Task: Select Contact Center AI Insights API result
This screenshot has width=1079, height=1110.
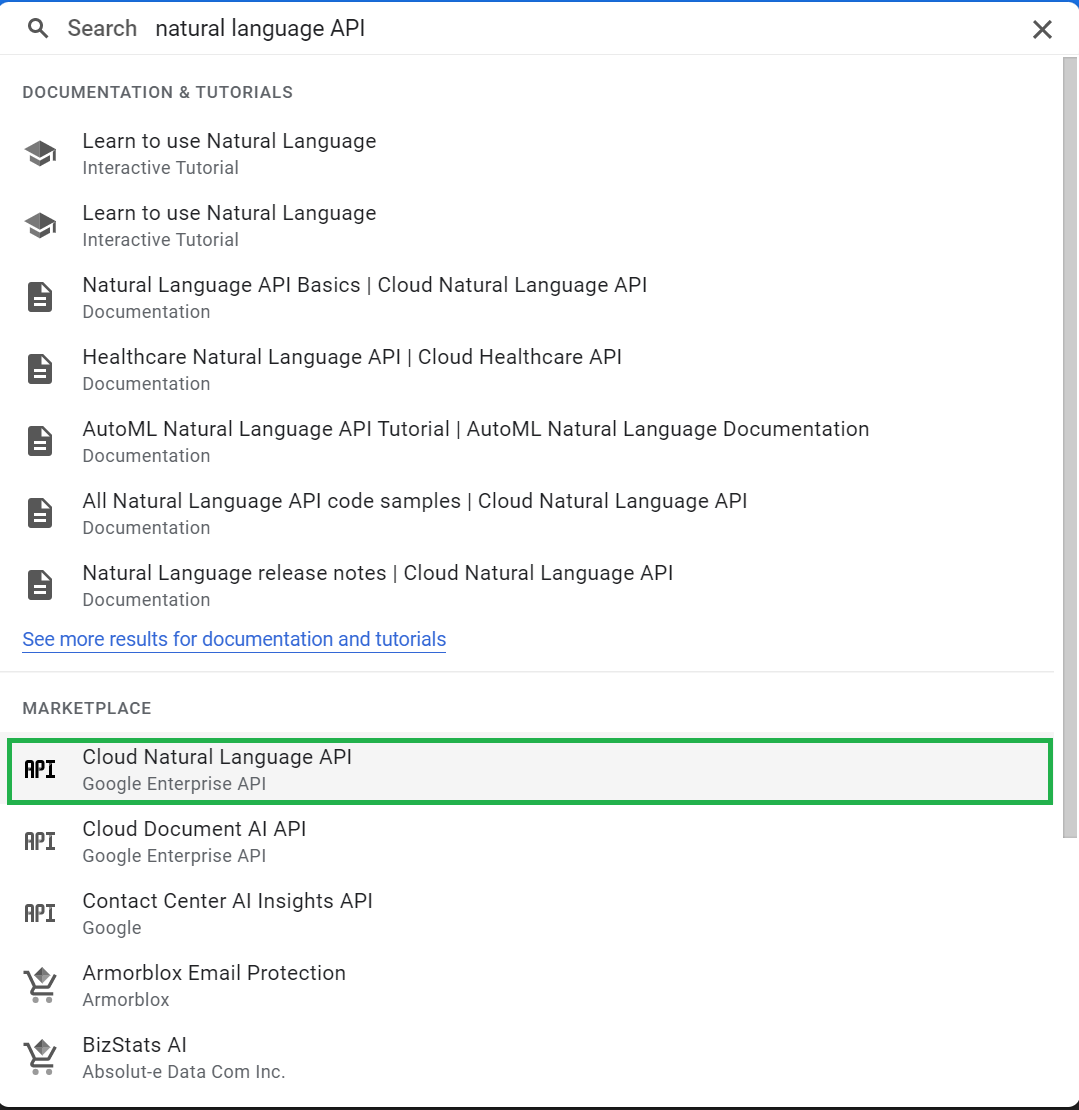Action: coord(527,914)
